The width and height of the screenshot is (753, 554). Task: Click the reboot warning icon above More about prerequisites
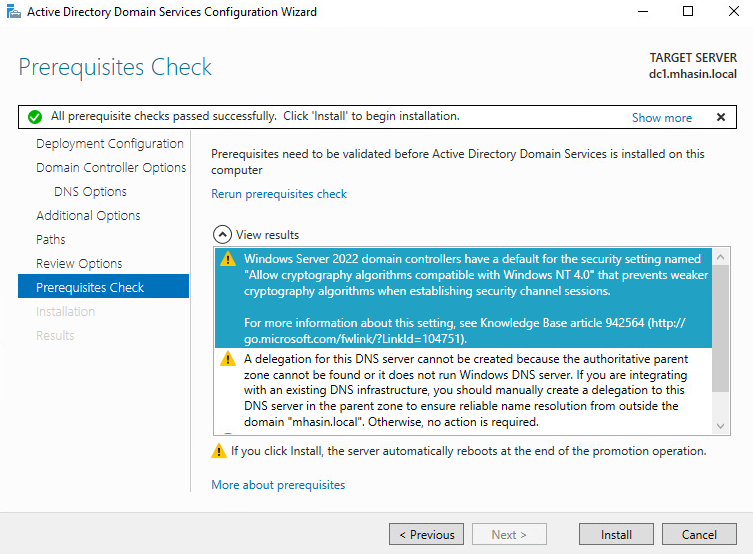click(x=219, y=451)
